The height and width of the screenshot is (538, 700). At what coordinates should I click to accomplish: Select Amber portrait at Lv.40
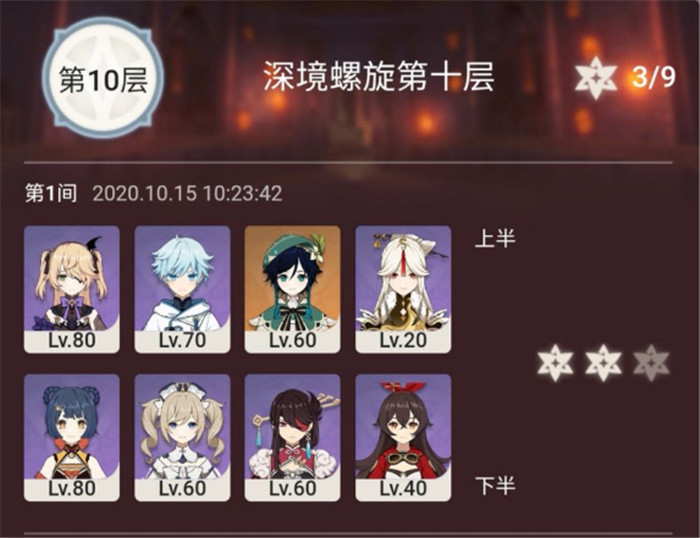pyautogui.click(x=403, y=438)
